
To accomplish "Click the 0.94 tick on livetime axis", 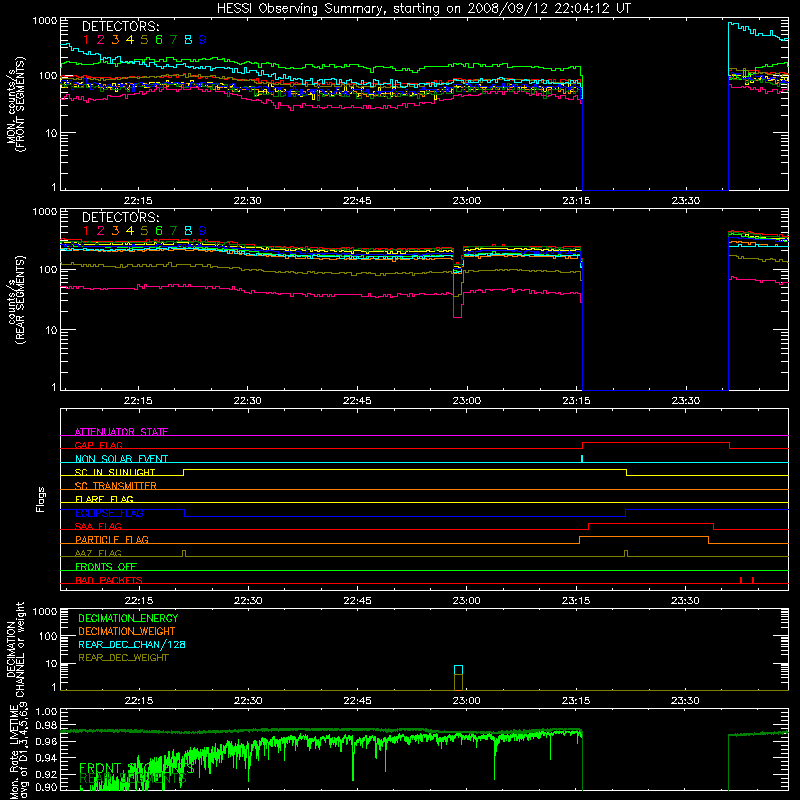I will pos(46,758).
